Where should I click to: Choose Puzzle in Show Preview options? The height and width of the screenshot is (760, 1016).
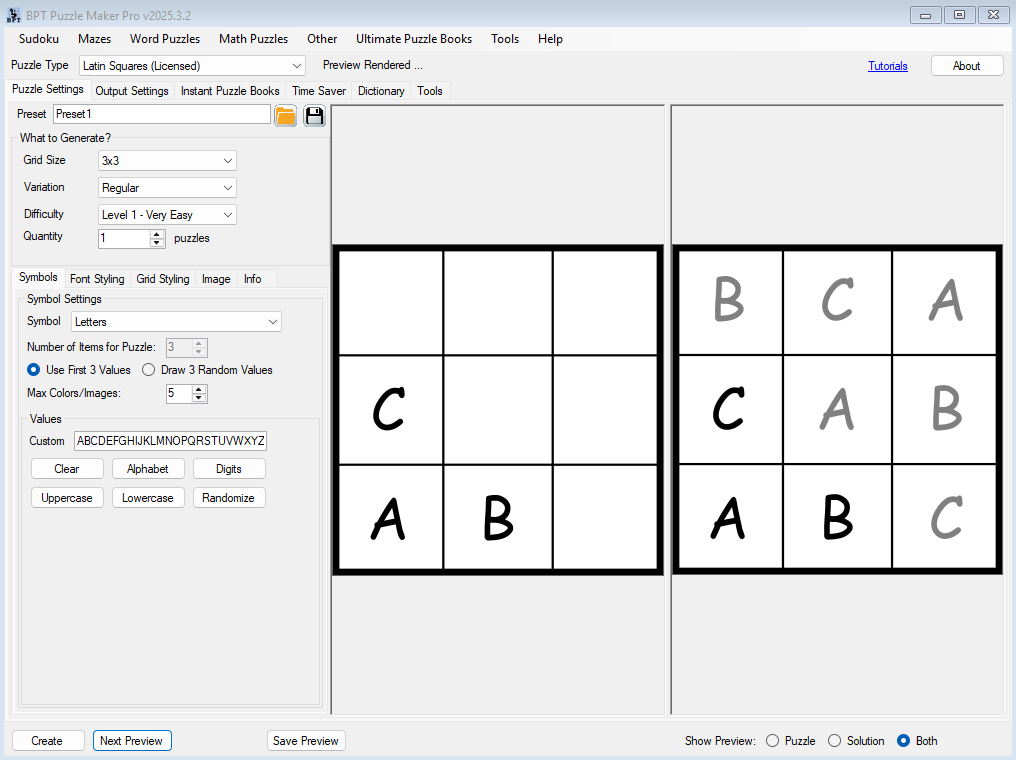click(x=772, y=741)
